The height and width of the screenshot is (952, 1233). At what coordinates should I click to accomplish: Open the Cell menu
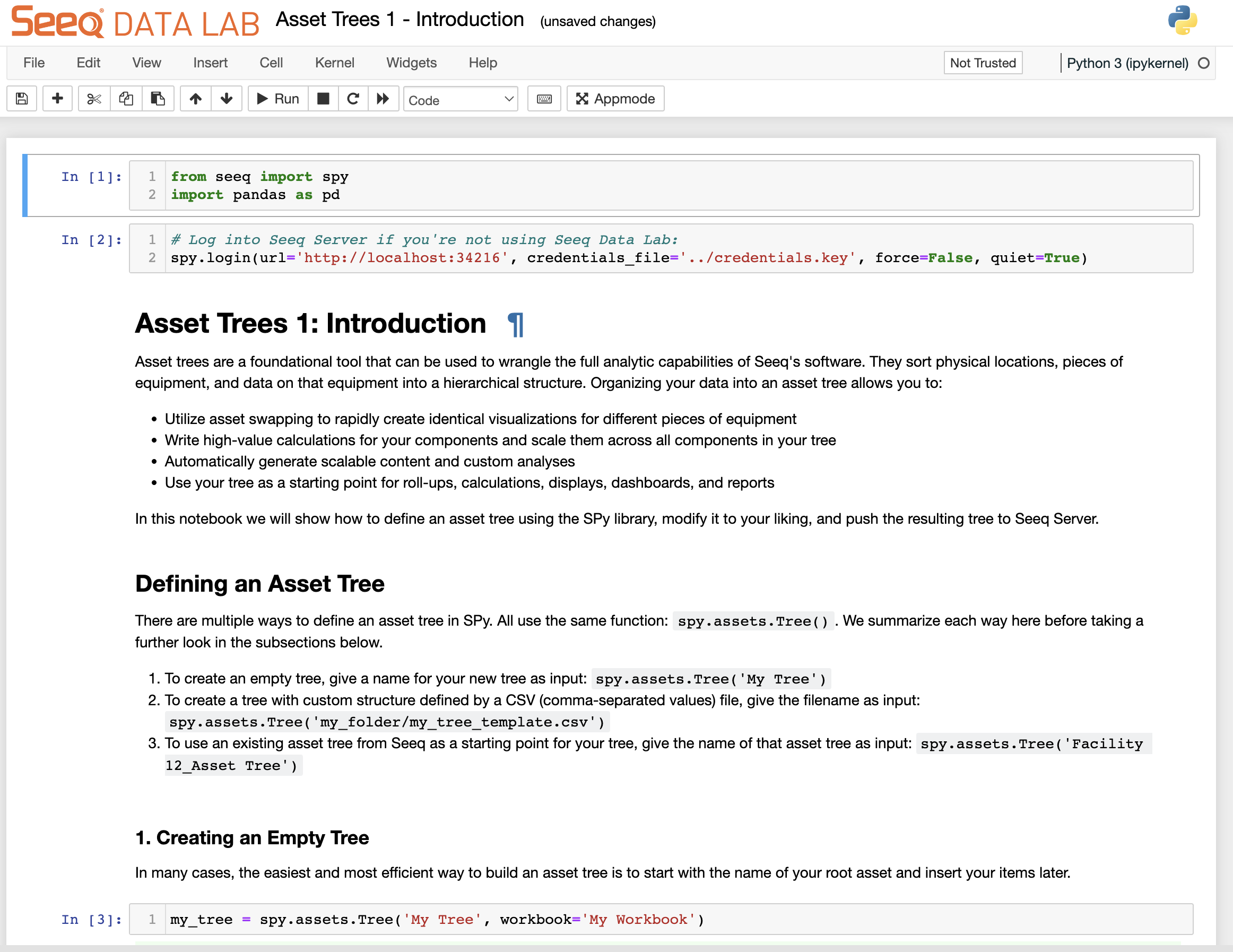[271, 63]
